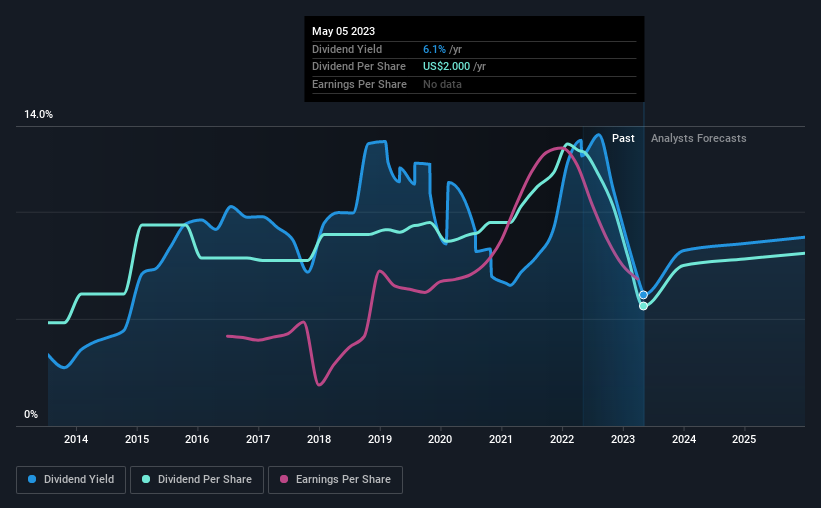Click the 'Analysts Forecasts' label

(x=698, y=138)
